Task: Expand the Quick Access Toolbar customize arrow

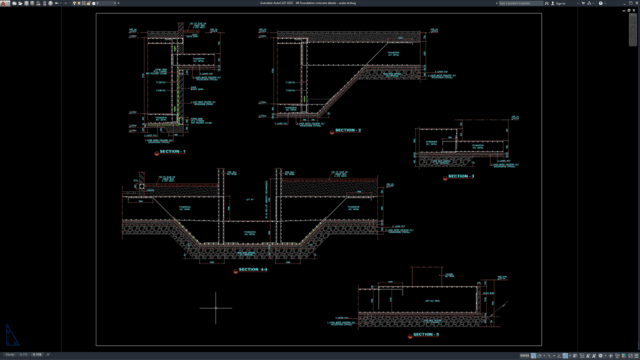Action: pos(119,3)
